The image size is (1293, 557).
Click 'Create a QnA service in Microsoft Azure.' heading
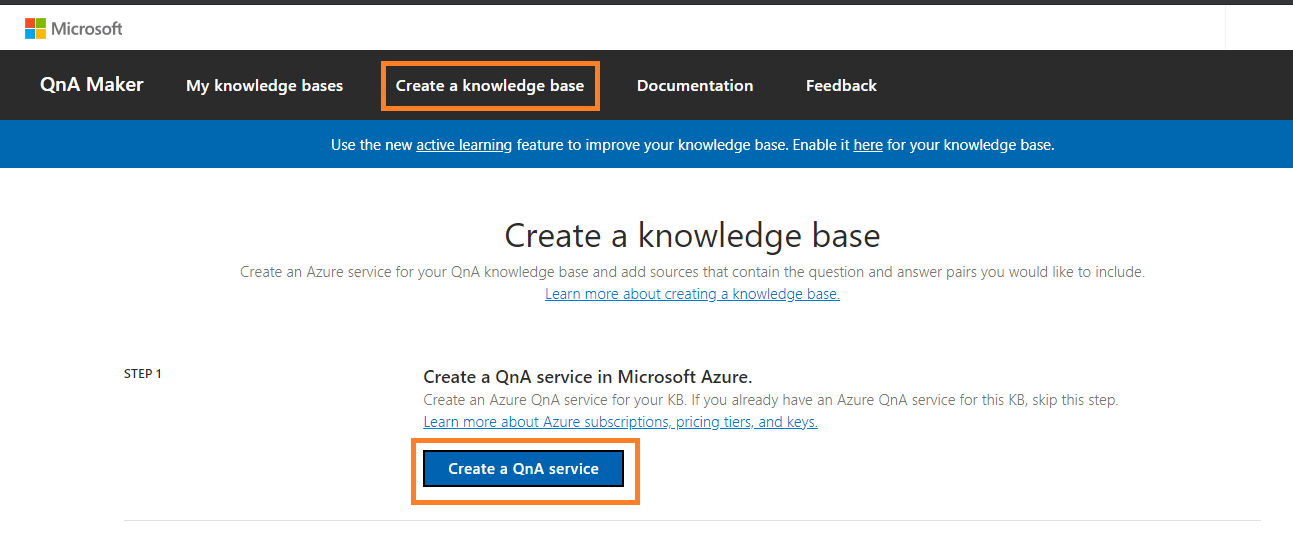(x=588, y=377)
